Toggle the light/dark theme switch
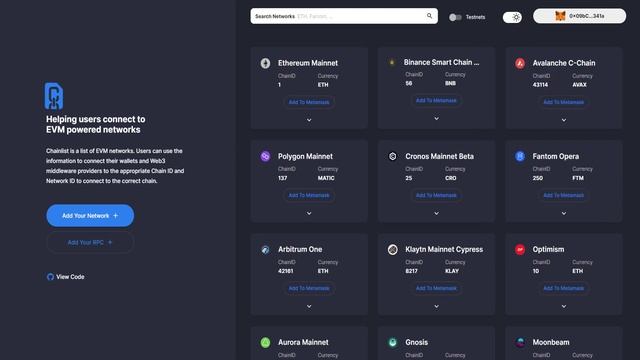640x360 pixels. [x=512, y=17]
